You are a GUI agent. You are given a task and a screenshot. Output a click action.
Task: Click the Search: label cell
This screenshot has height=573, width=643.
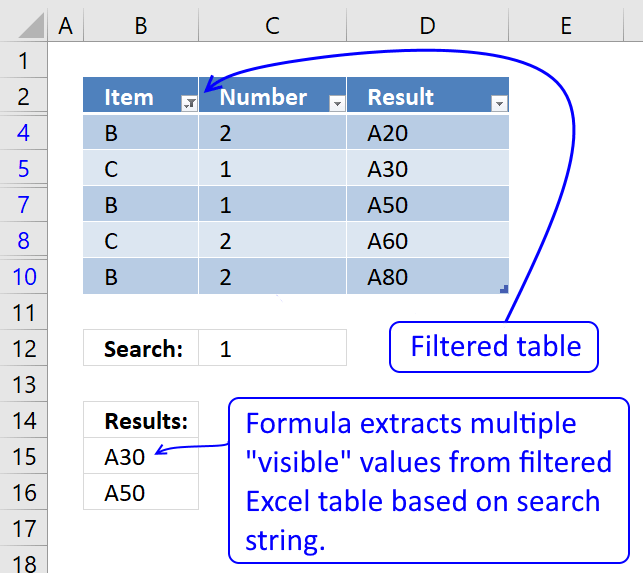click(x=140, y=348)
